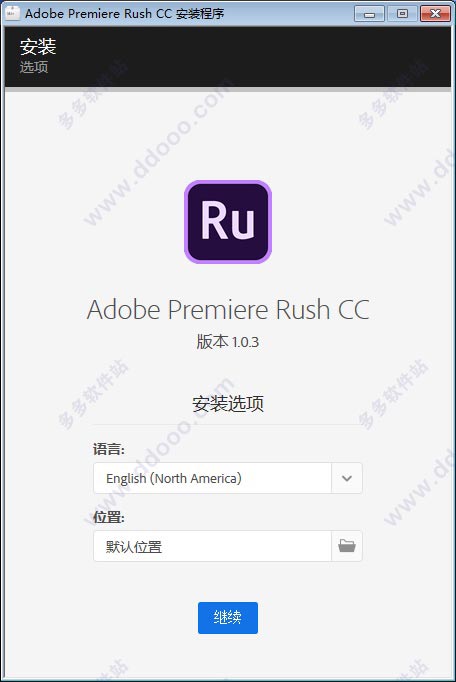The height and width of the screenshot is (682, 456).
Task: Select the 选项 subtitle under 安装
Action: pos(34,67)
